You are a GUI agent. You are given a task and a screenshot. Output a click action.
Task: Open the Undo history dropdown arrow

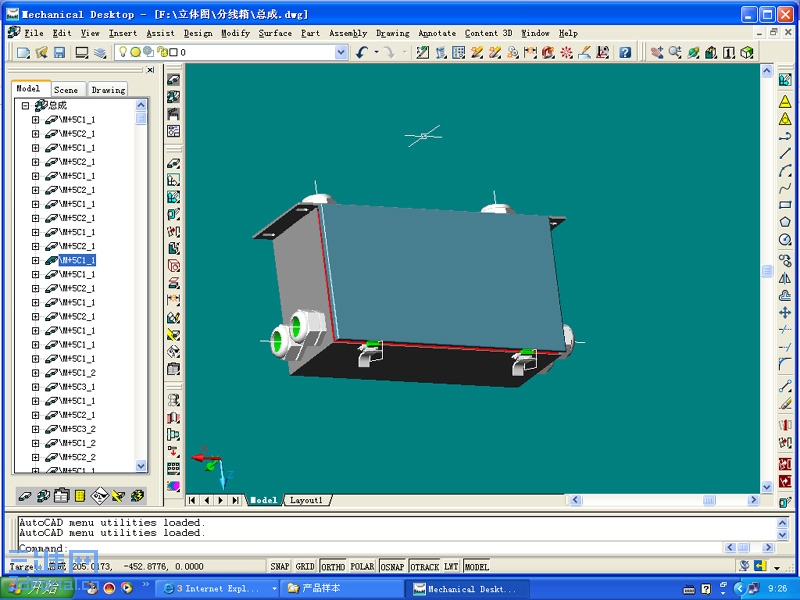[377, 52]
